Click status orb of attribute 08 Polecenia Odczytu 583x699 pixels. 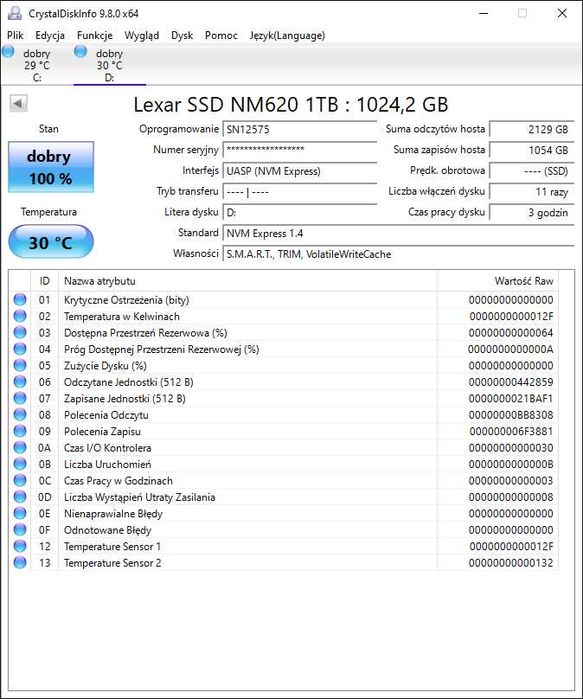pos(20,415)
